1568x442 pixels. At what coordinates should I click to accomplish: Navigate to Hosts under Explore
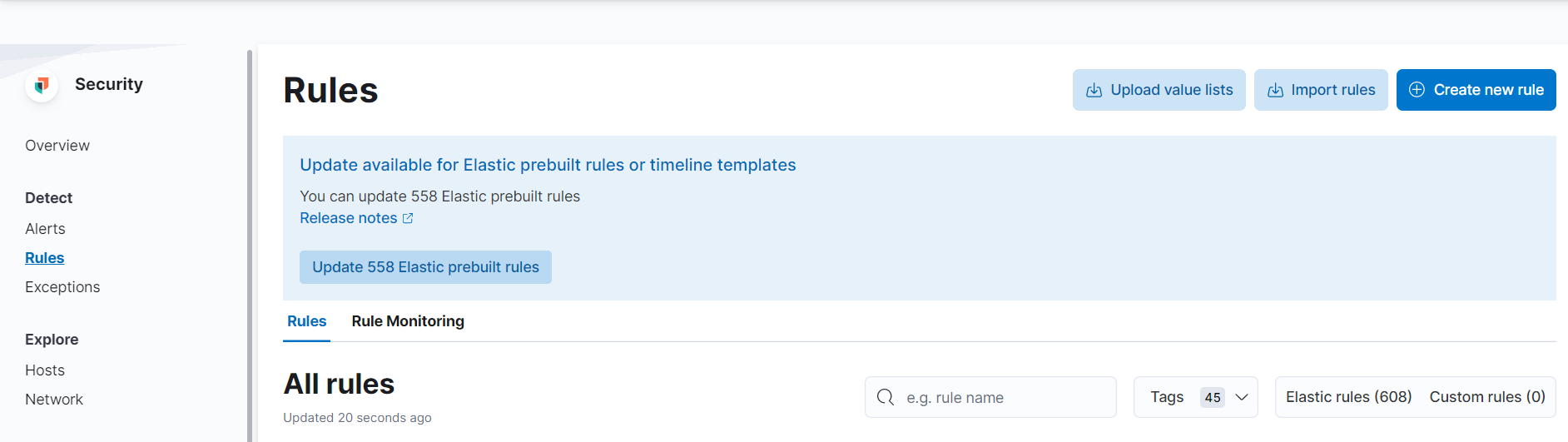click(45, 370)
